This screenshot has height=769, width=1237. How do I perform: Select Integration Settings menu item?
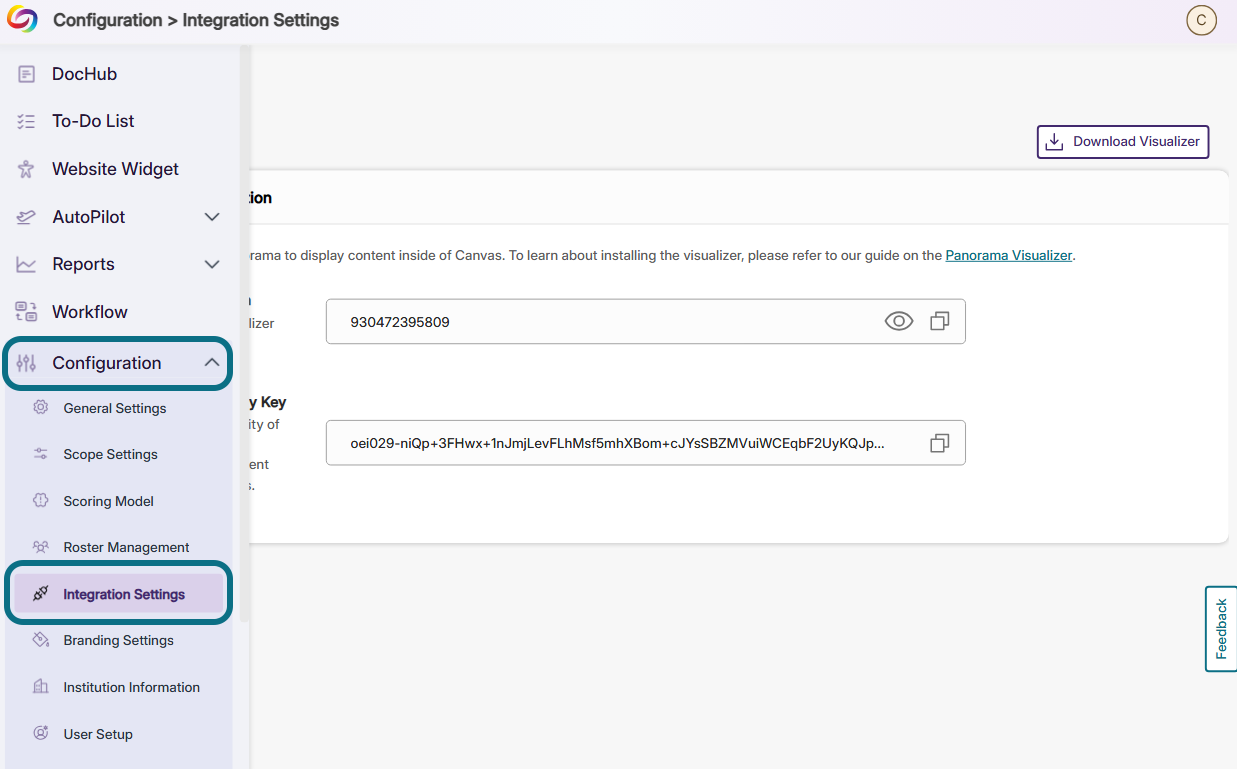click(x=118, y=594)
